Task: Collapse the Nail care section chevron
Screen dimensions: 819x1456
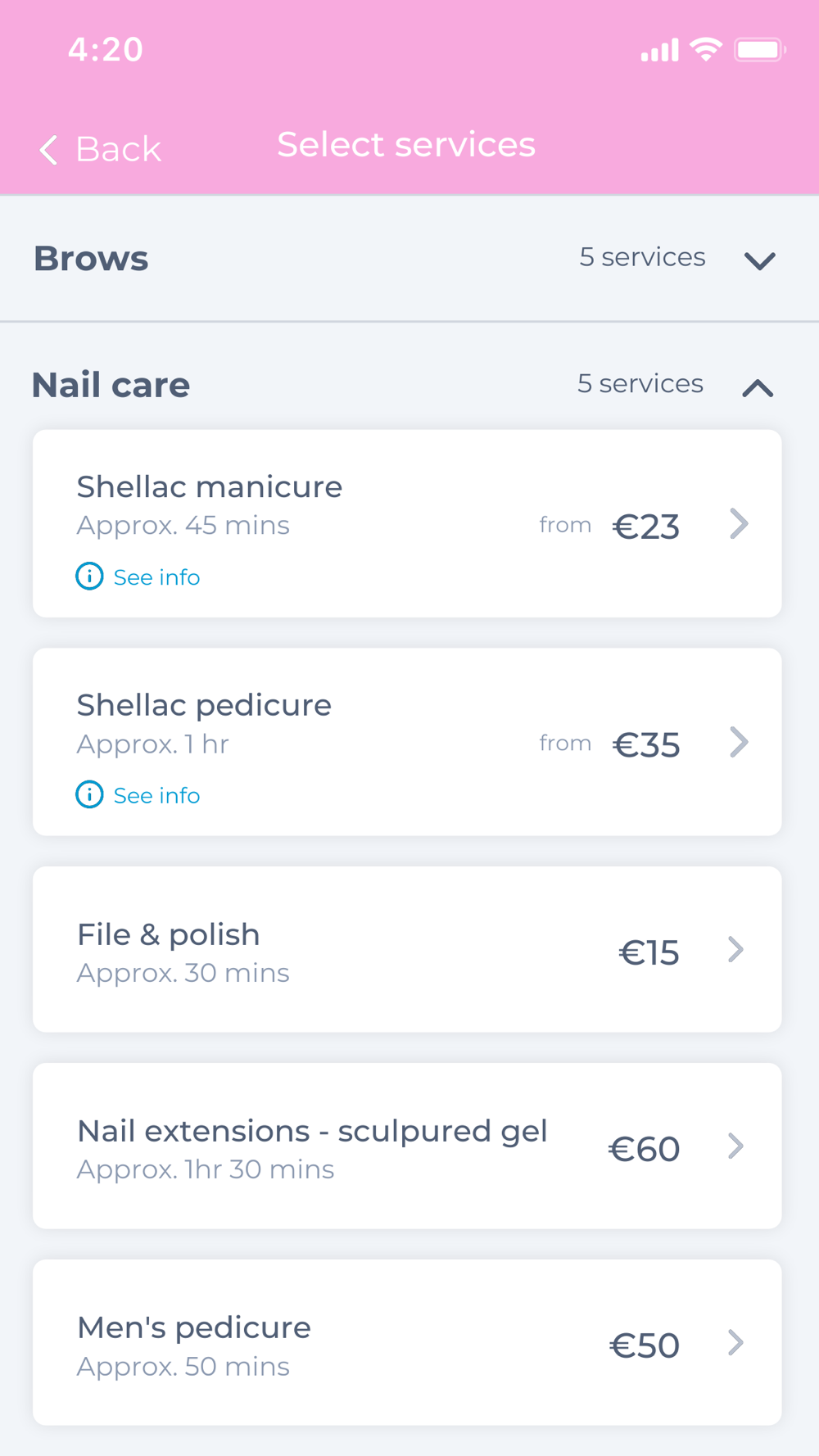Action: tap(758, 387)
